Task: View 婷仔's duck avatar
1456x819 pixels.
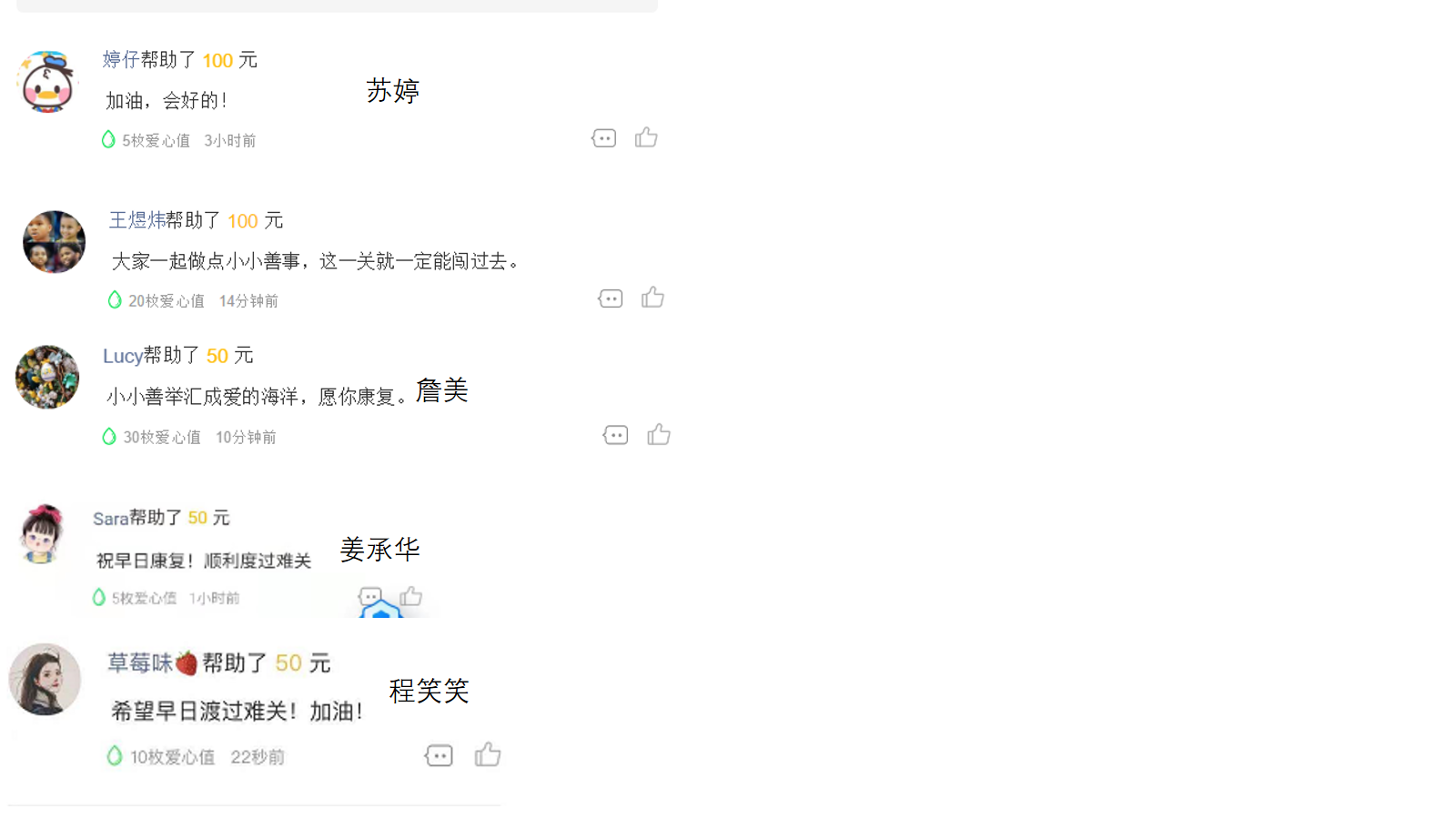Action: 47,82
